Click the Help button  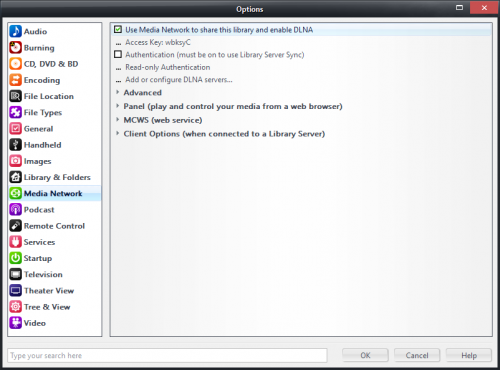(x=469, y=355)
